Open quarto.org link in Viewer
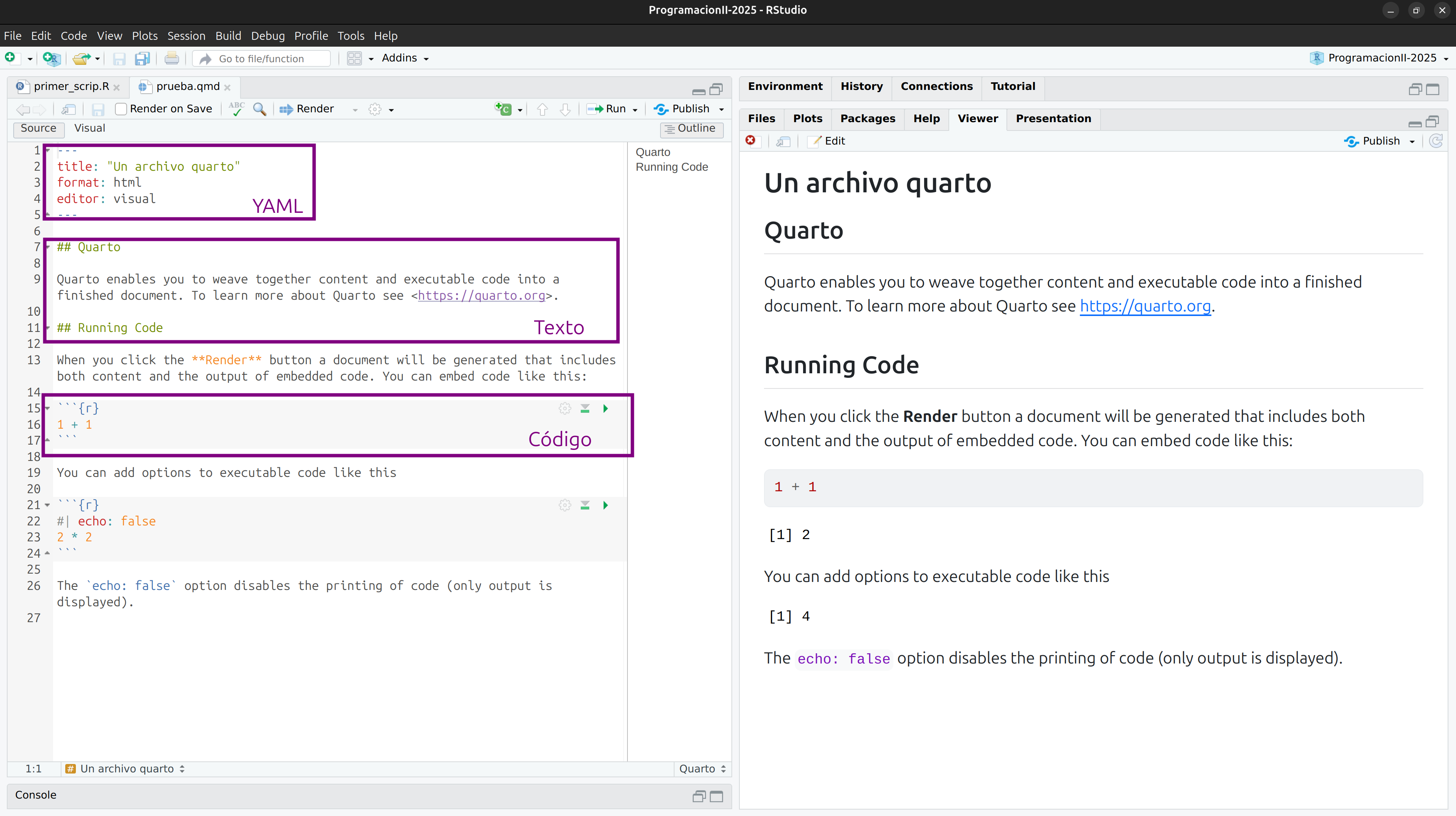The width and height of the screenshot is (1456, 816). point(1145,306)
